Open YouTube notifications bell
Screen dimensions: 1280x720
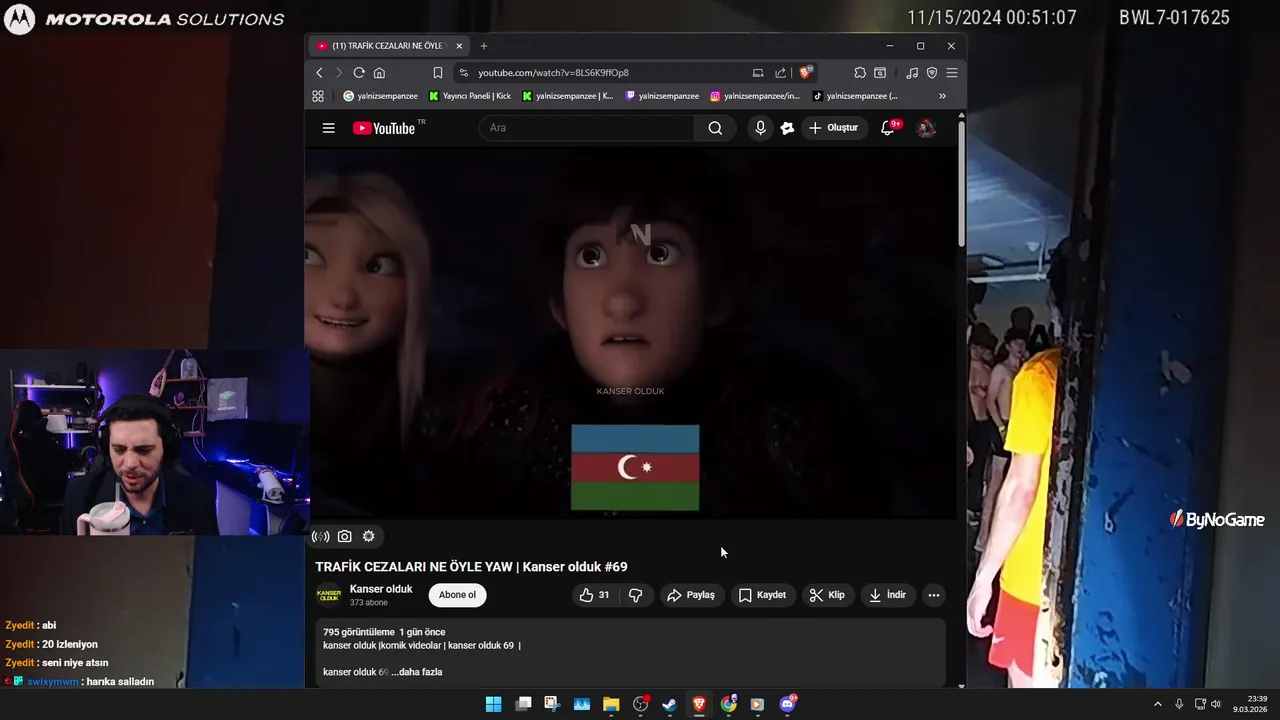[x=888, y=128]
